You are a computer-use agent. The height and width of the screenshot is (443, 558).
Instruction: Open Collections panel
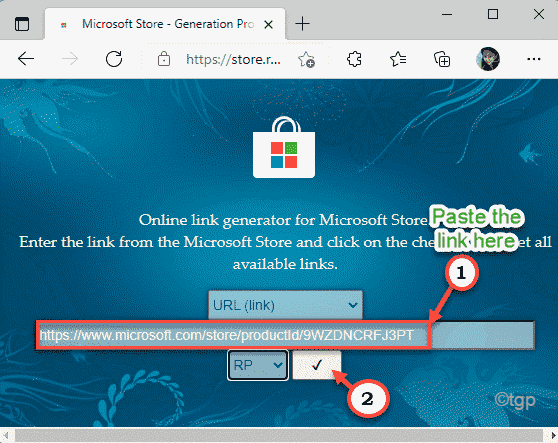442,59
